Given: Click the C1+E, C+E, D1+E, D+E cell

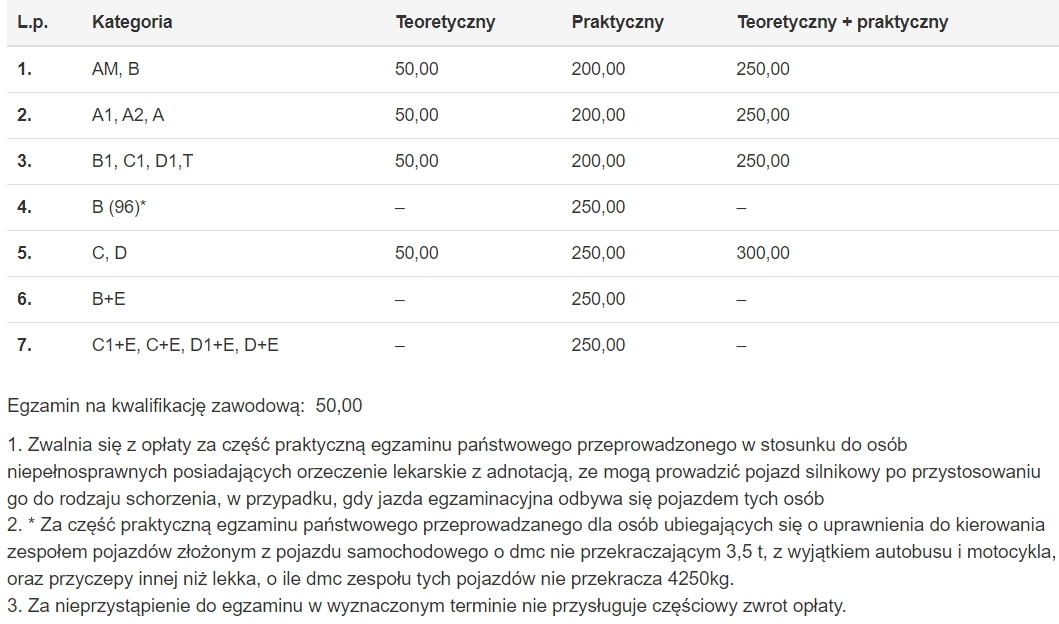Looking at the screenshot, I should (185, 344).
